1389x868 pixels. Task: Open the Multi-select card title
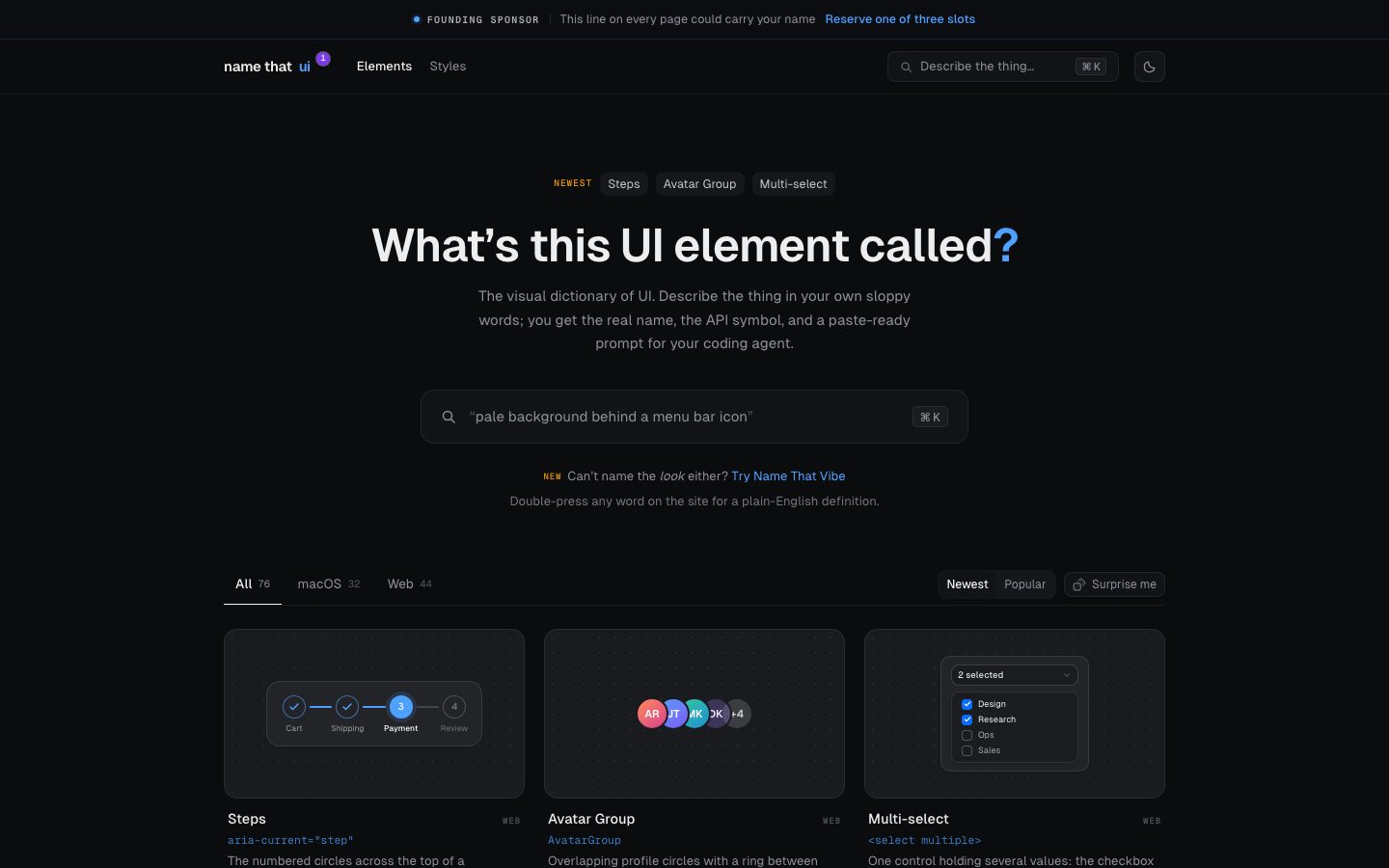pos(909,819)
